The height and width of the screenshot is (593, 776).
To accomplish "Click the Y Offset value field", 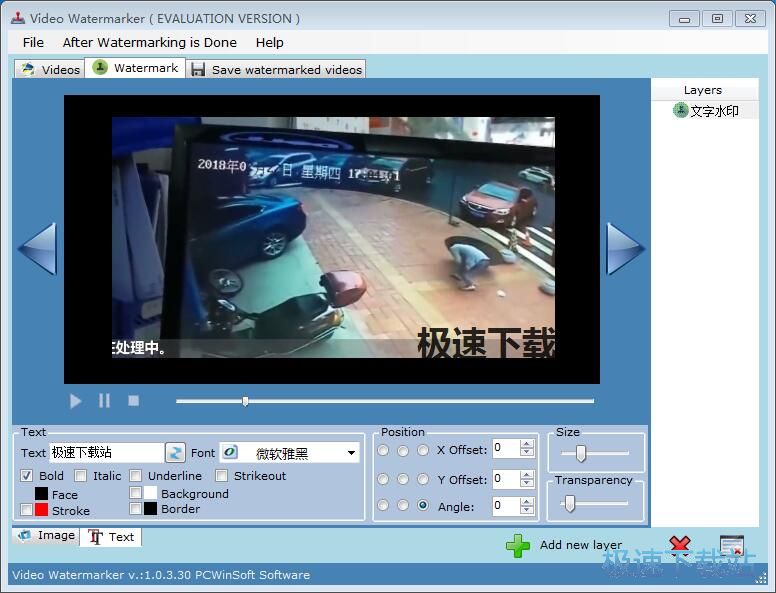I will click(x=506, y=479).
